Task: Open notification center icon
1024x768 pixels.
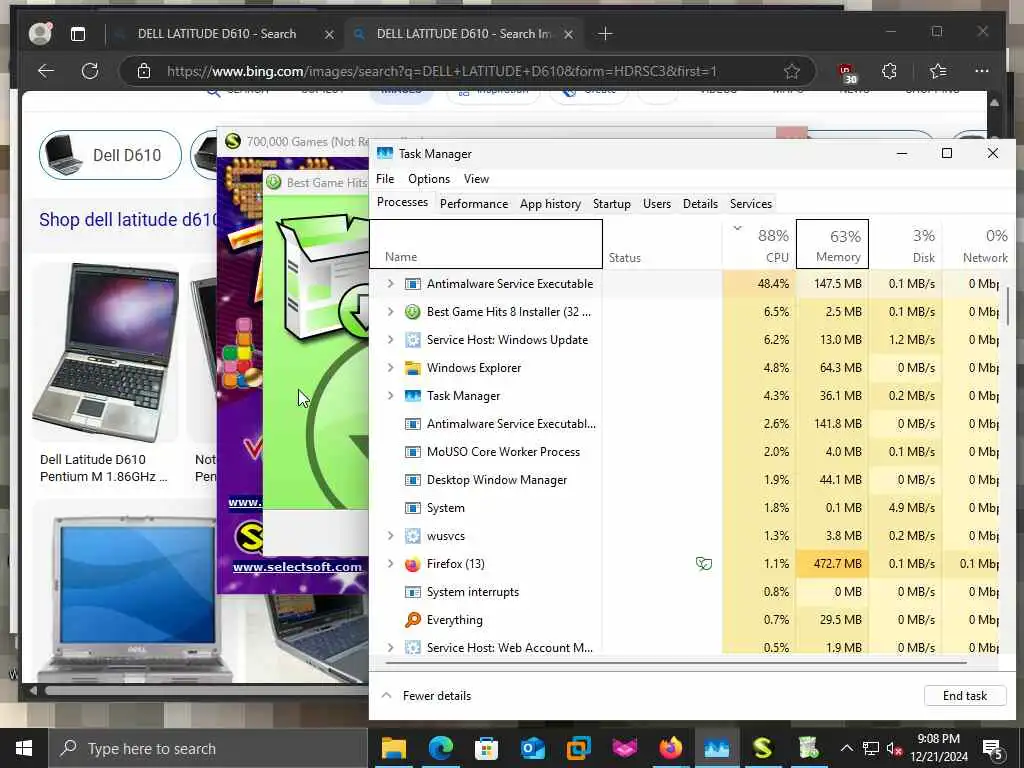Action: pyautogui.click(x=992, y=748)
